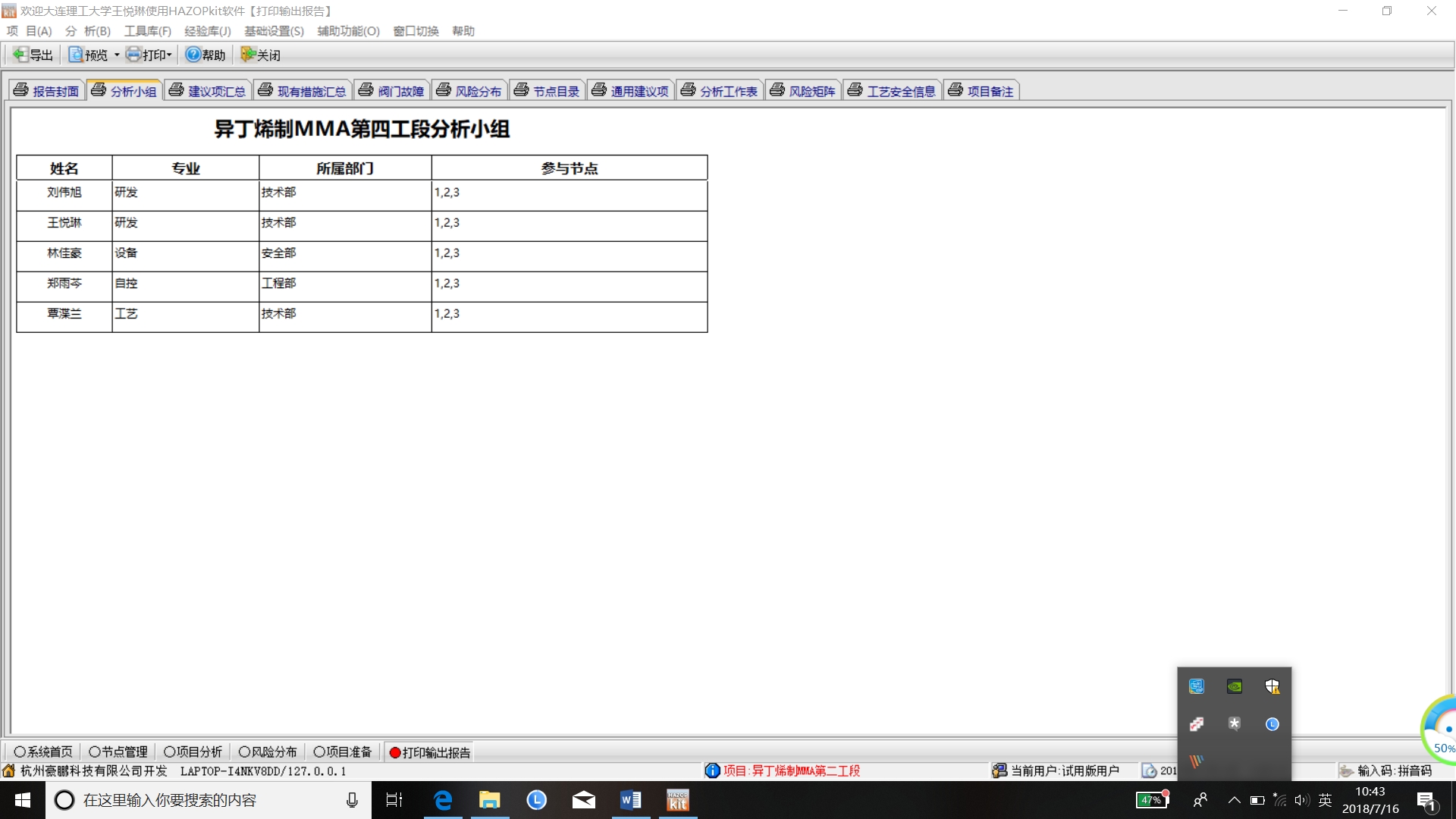The height and width of the screenshot is (819, 1456).
Task: Click the battery 47% indicator
Action: [1151, 800]
